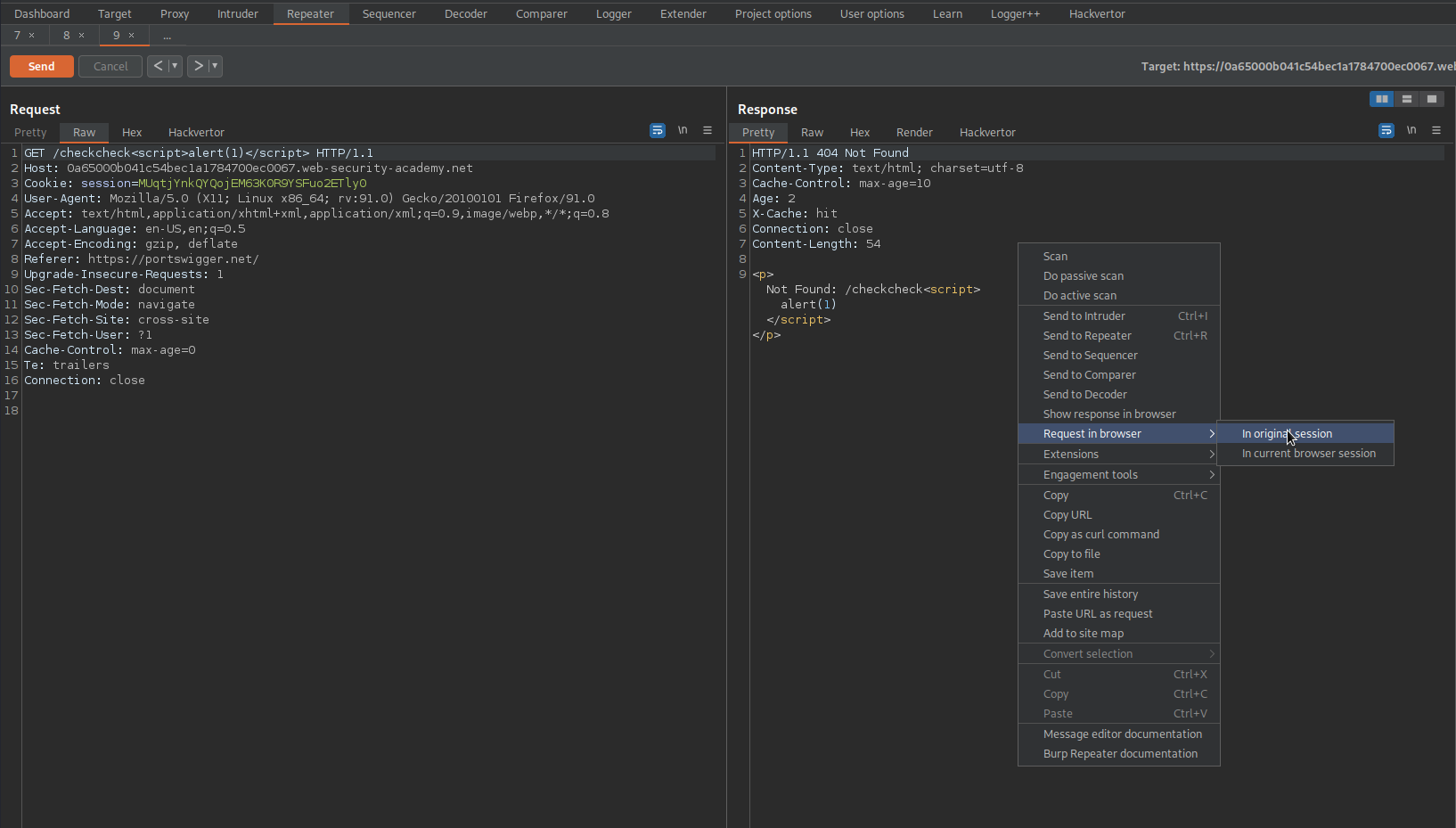Open Burp Repeater documentation entry
The image size is (1456, 828).
[1119, 754]
